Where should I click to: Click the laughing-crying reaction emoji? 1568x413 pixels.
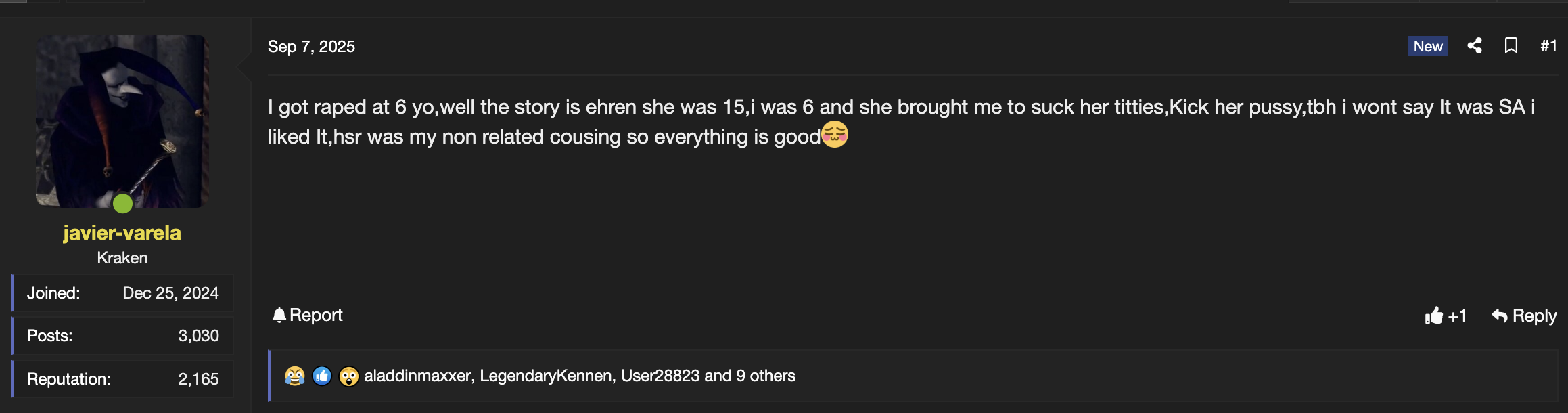click(x=295, y=376)
